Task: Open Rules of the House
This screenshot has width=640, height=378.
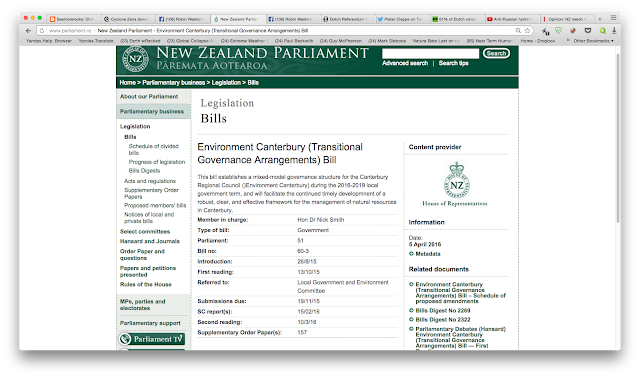Action: pos(146,285)
